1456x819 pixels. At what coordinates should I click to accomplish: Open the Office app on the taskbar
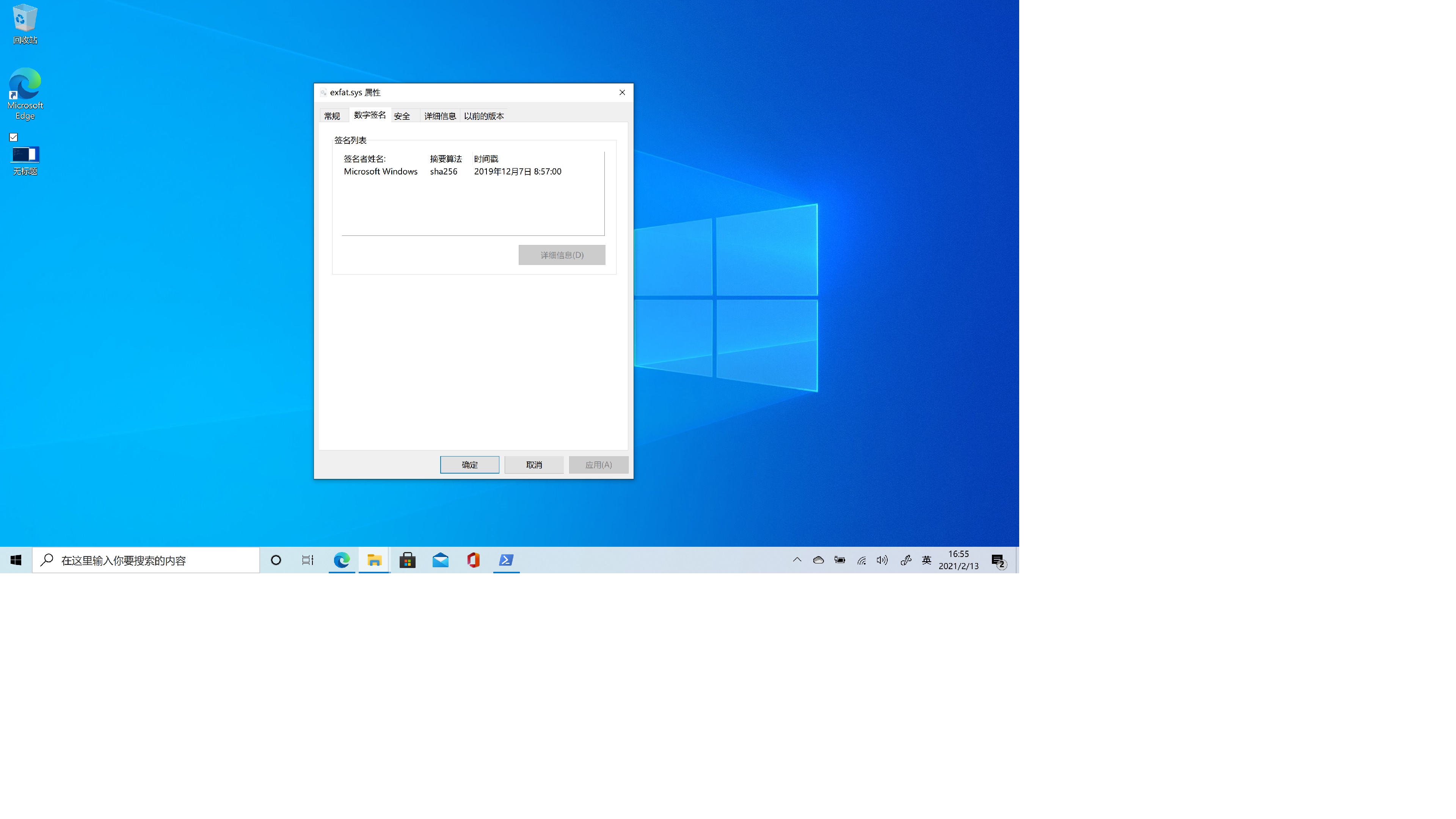tap(473, 560)
